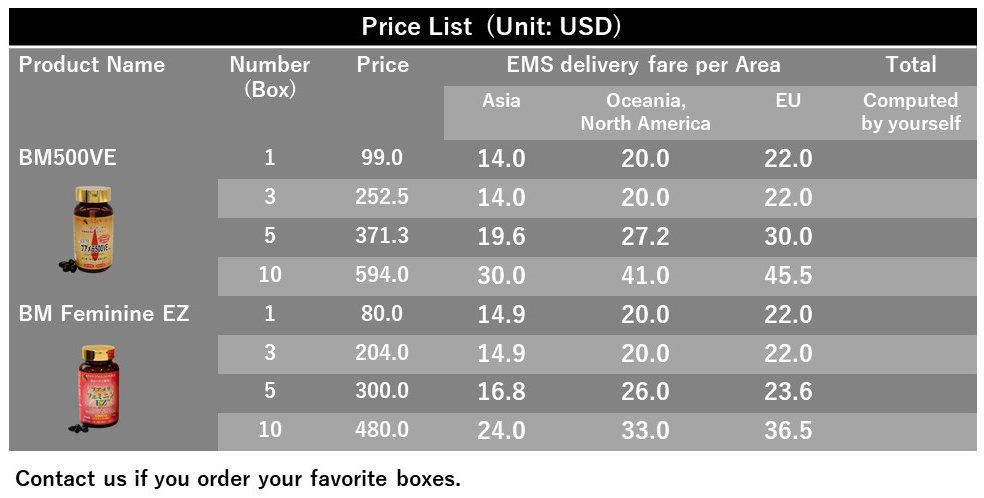This screenshot has height=498, width=984.
Task: Click the 594.0 price cell
Action: (382, 274)
